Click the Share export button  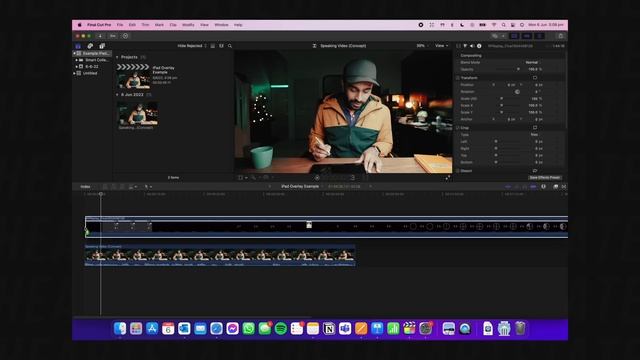coord(561,36)
